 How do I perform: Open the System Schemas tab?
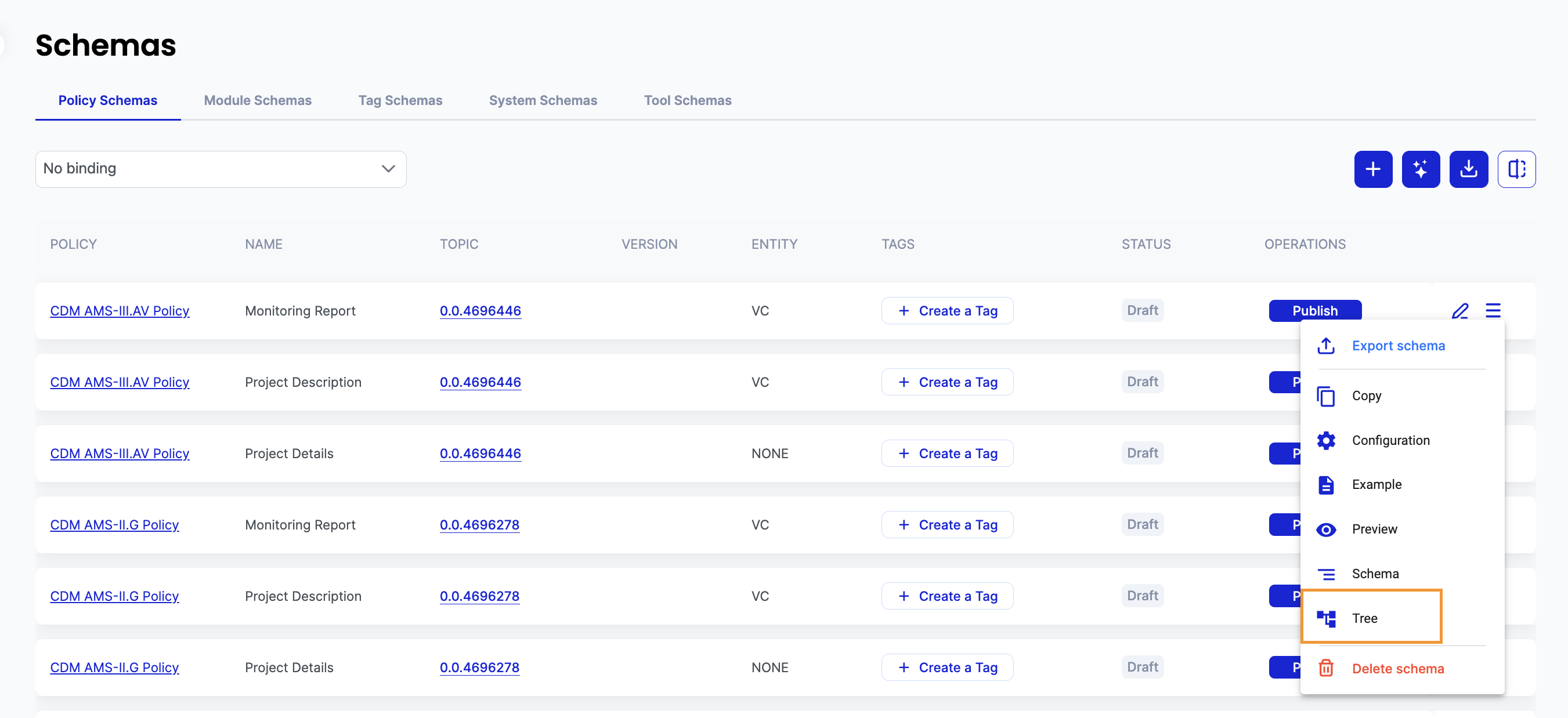coord(543,100)
